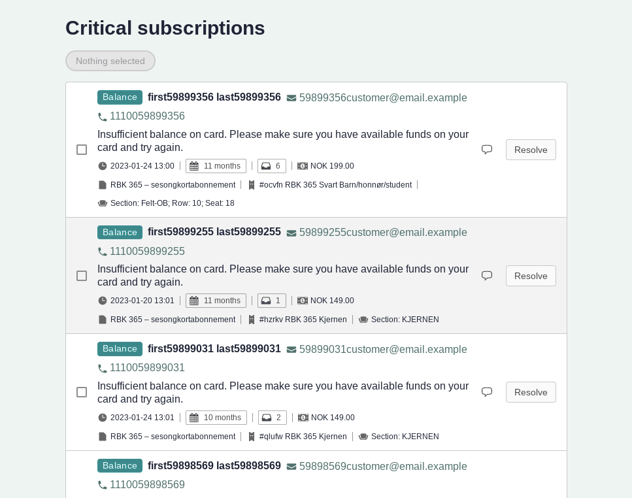Click 10 months badge on third subscription
The width and height of the screenshot is (632, 498).
coord(216,418)
